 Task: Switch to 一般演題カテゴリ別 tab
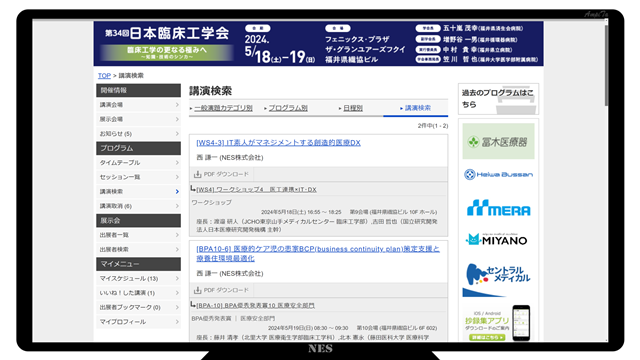click(x=223, y=108)
